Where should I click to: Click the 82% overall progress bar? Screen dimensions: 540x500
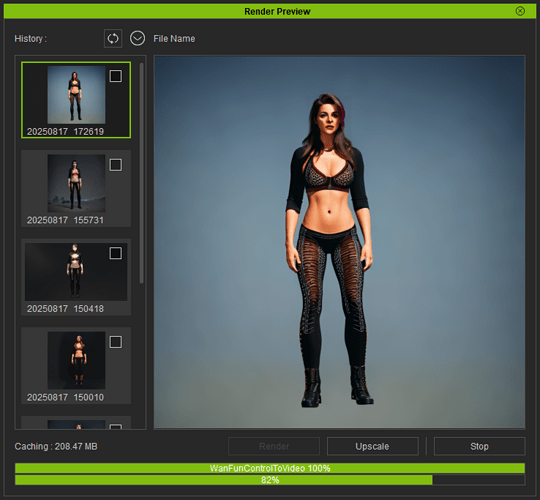tap(270, 480)
